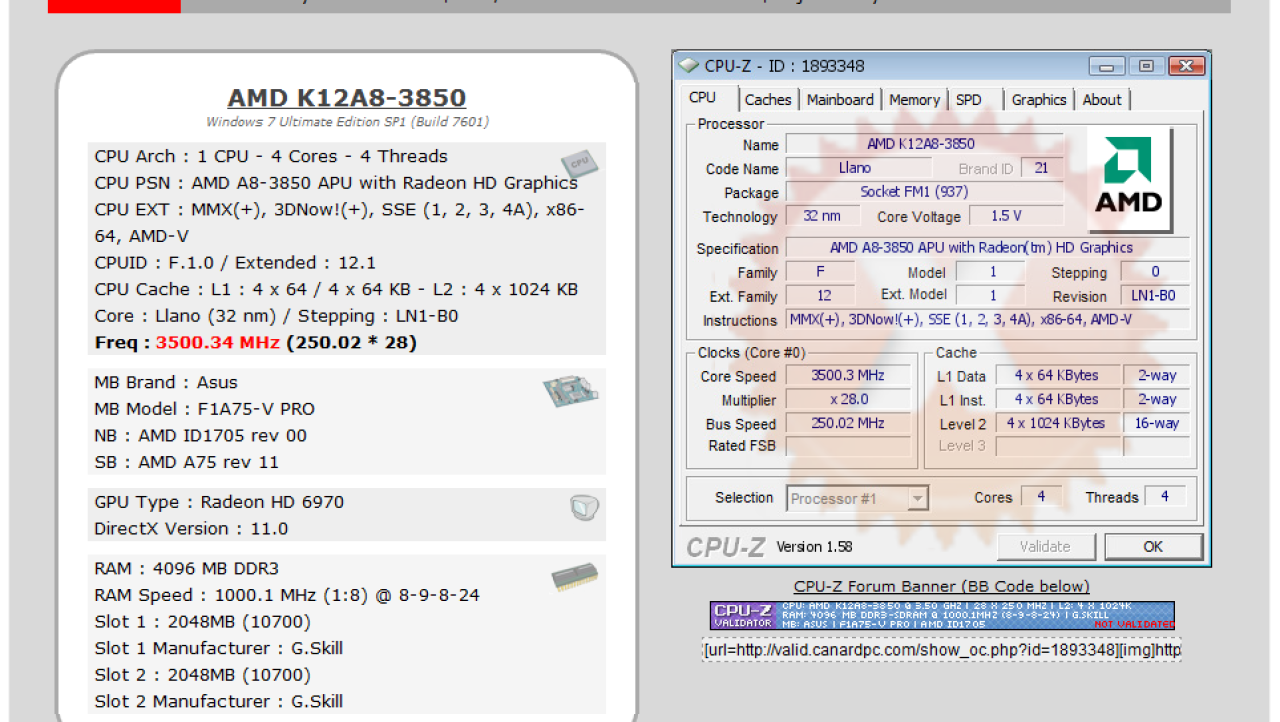
Task: Click the Multiplier value x 28.0
Action: [848, 400]
